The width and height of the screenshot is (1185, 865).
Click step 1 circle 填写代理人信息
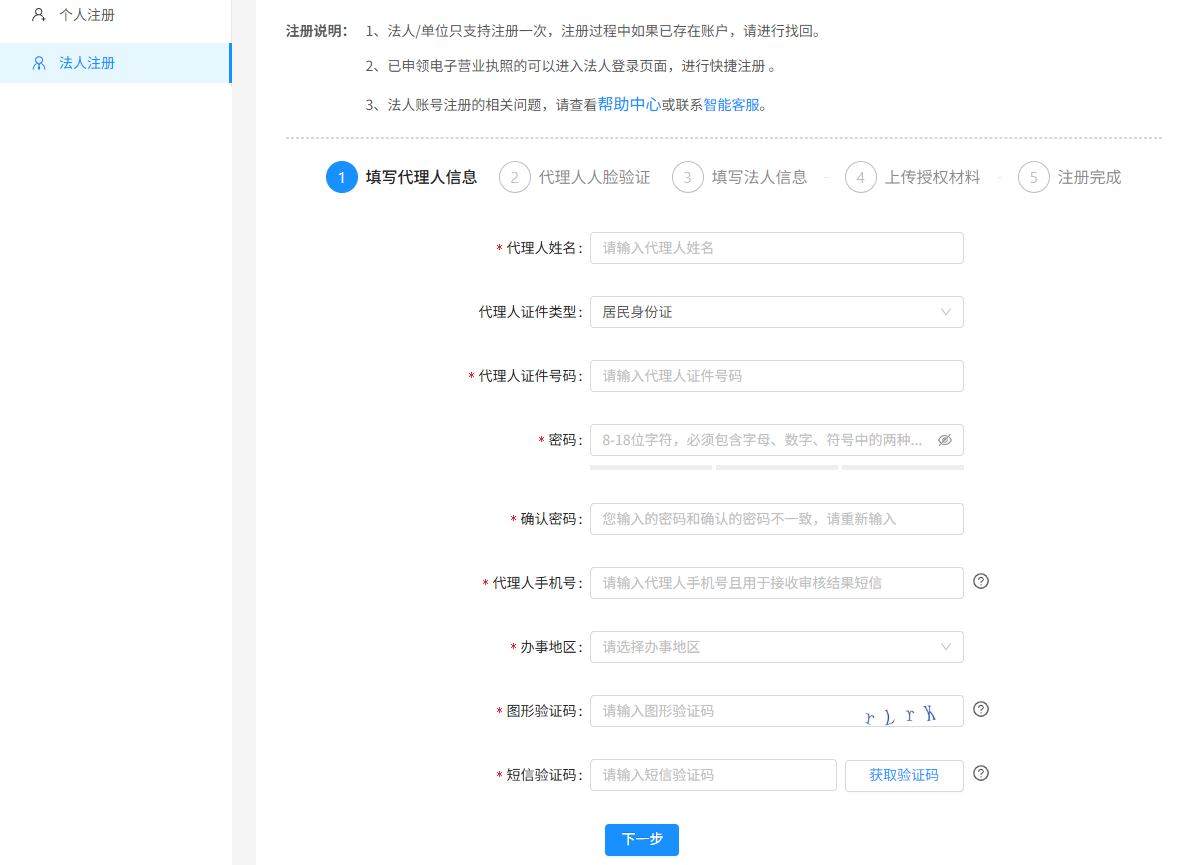click(341, 178)
